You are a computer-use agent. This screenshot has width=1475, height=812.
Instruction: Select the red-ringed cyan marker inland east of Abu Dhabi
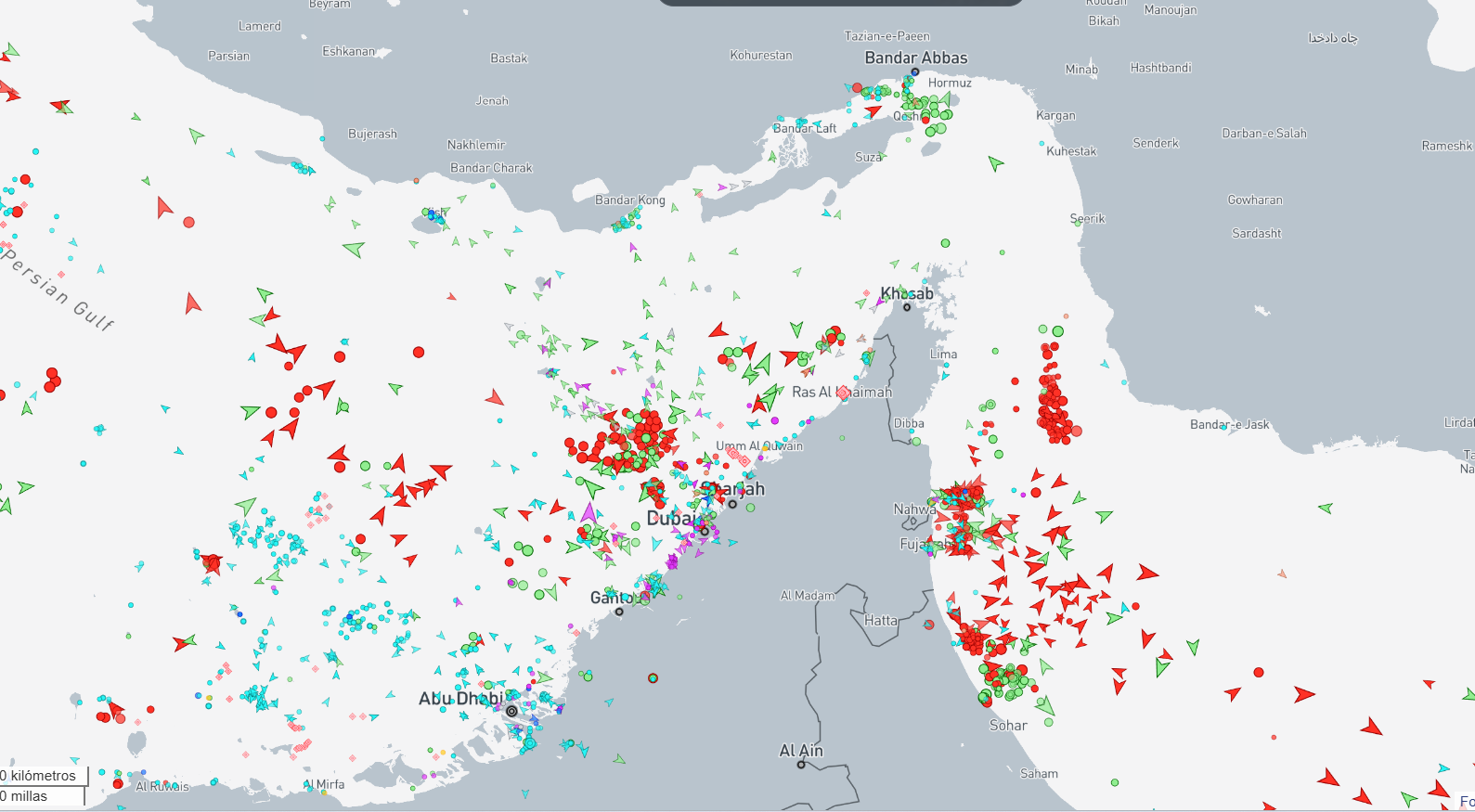pos(653,678)
